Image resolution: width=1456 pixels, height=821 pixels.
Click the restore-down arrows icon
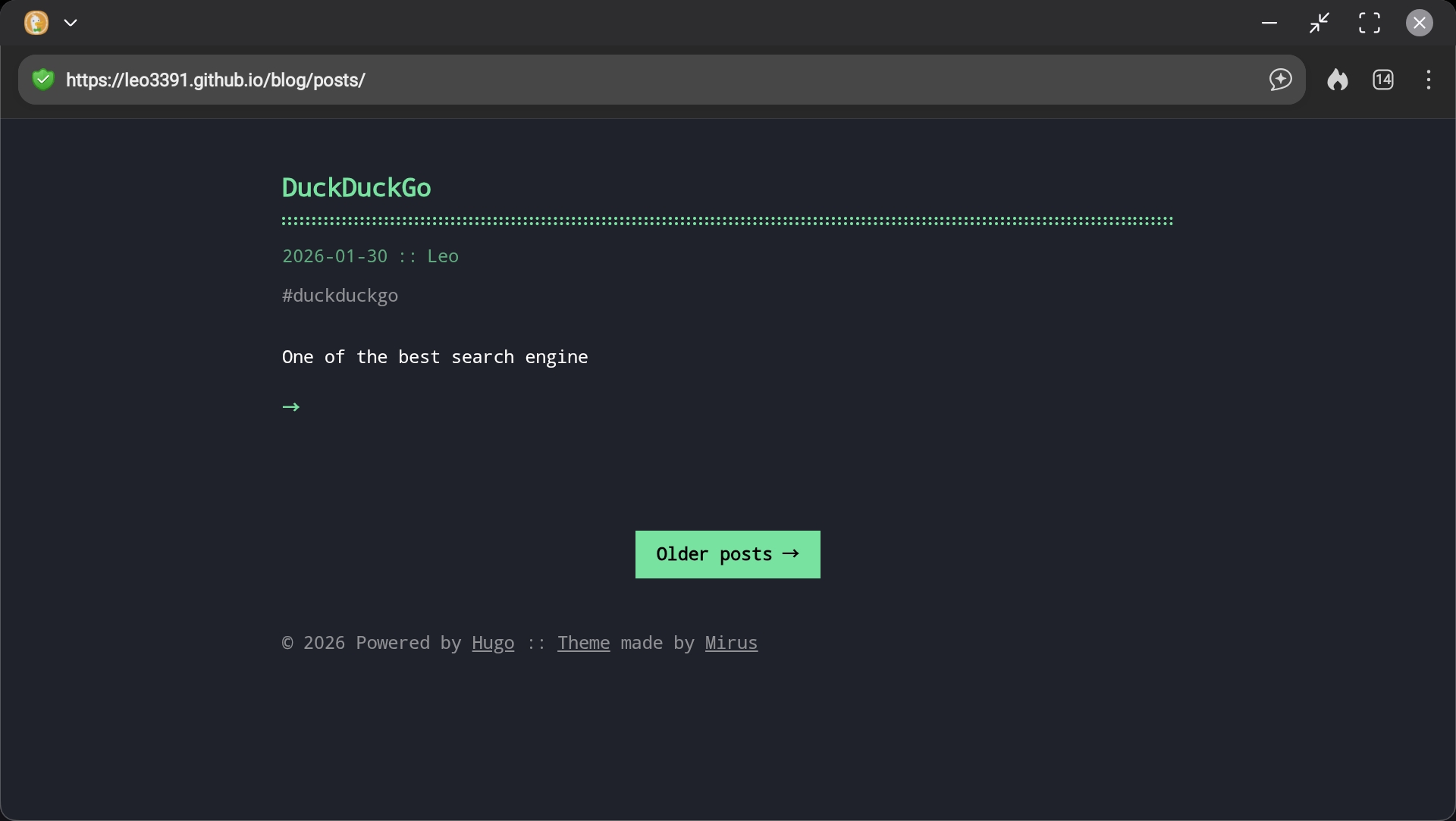(x=1319, y=23)
